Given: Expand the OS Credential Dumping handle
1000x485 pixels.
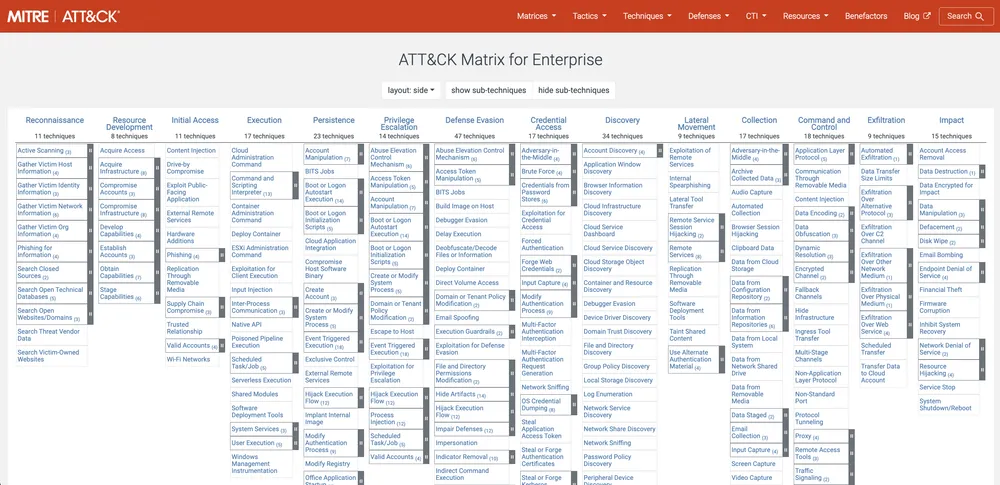Looking at the screenshot, I should [x=574, y=405].
